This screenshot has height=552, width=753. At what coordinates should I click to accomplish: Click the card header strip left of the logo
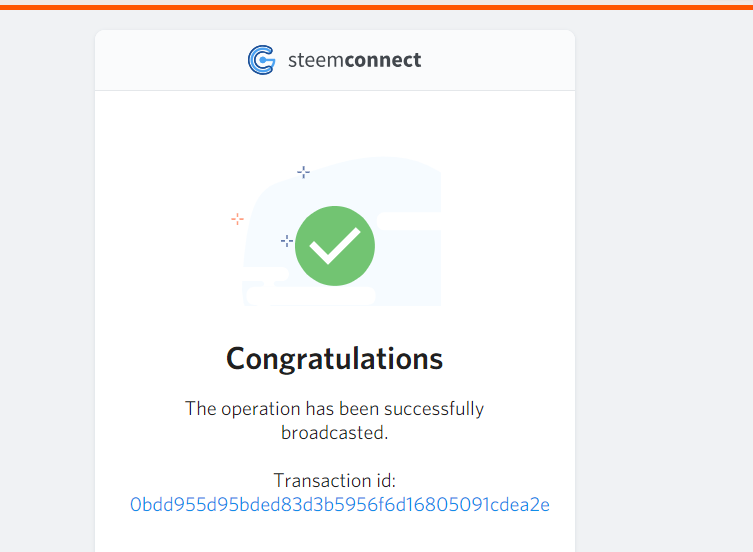coord(171,60)
